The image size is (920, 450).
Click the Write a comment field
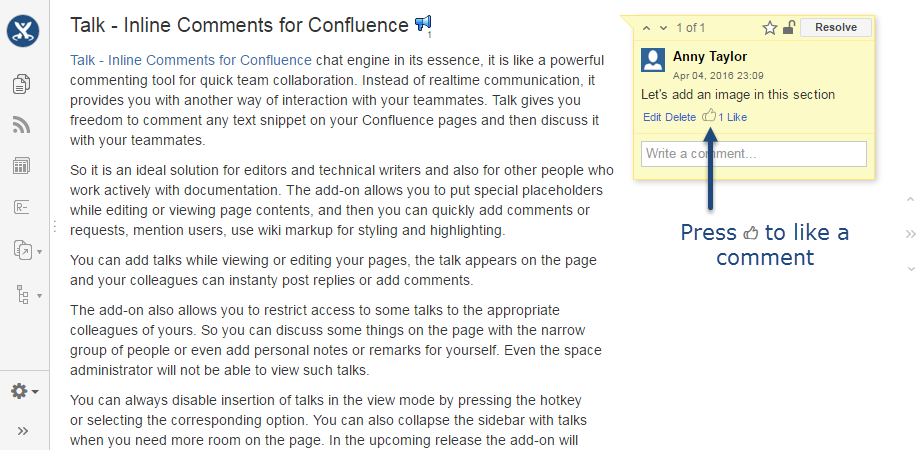point(753,154)
